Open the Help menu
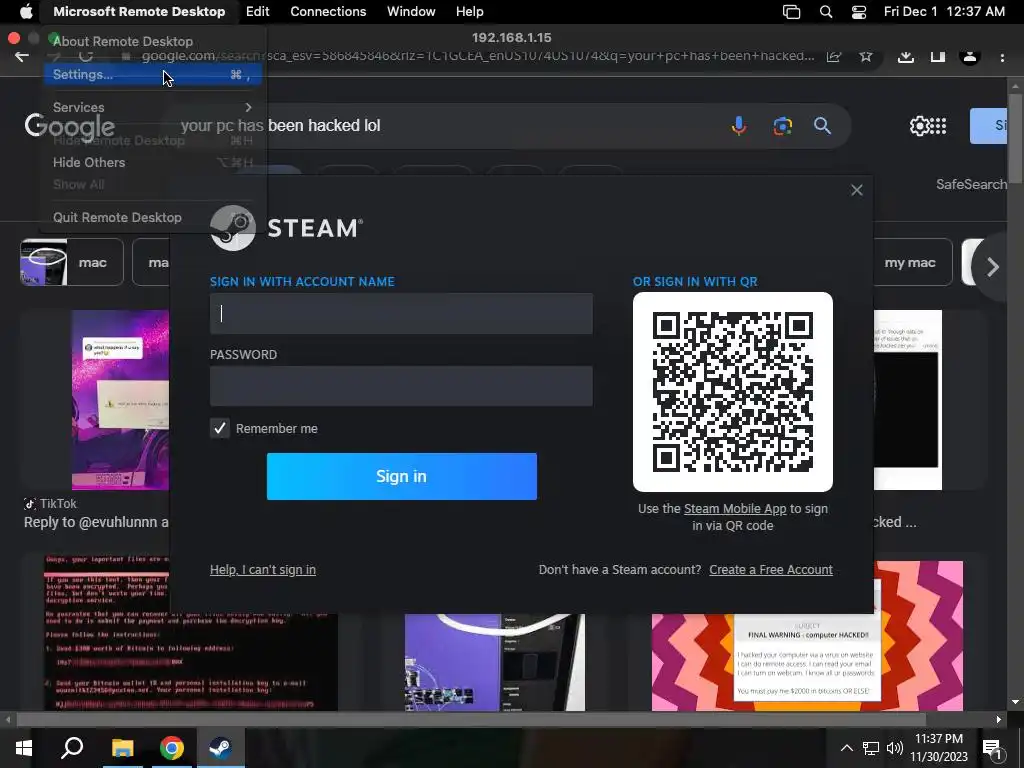1024x768 pixels. (x=470, y=11)
